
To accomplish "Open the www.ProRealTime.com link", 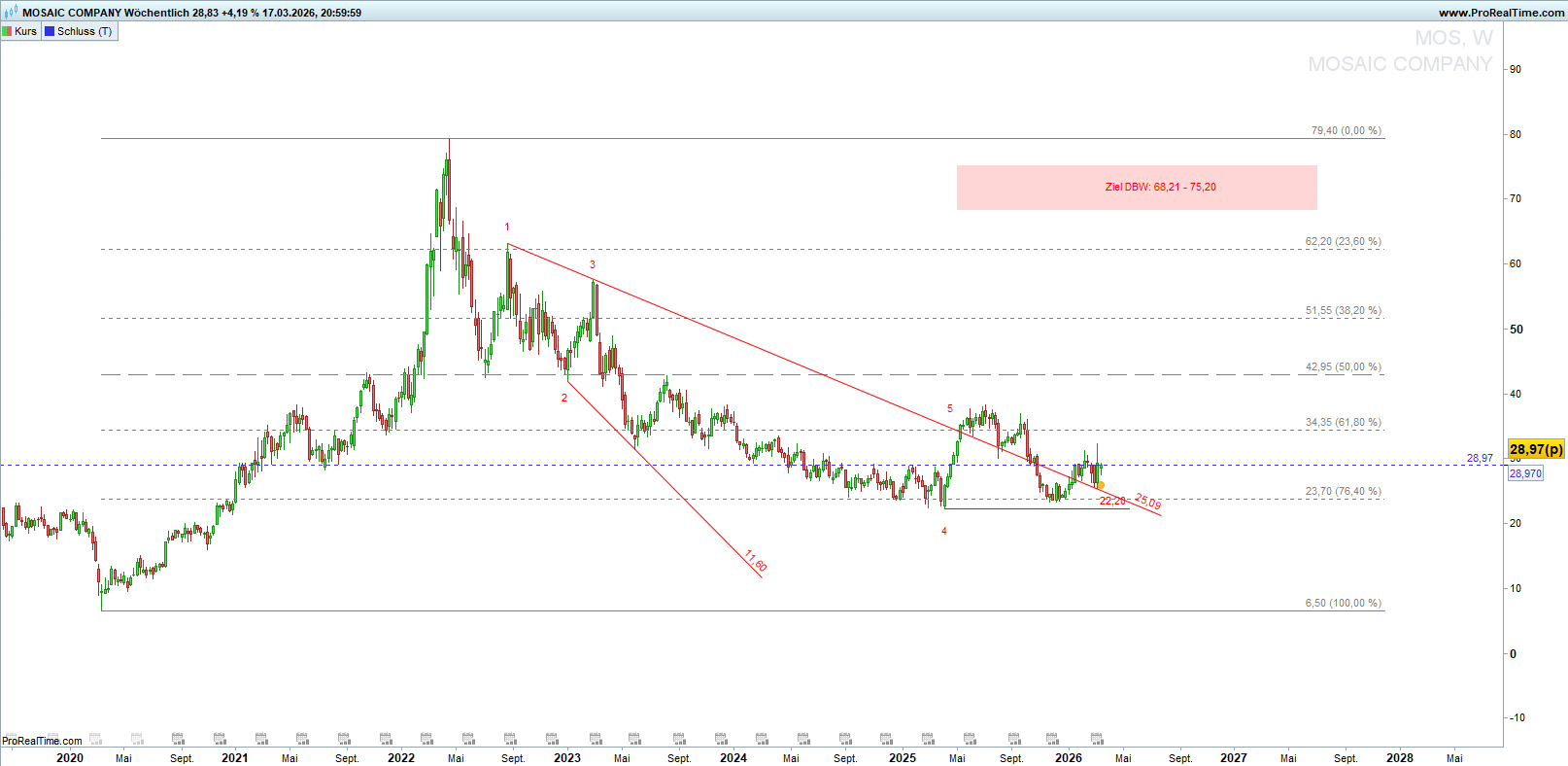I will pyautogui.click(x=1501, y=13).
